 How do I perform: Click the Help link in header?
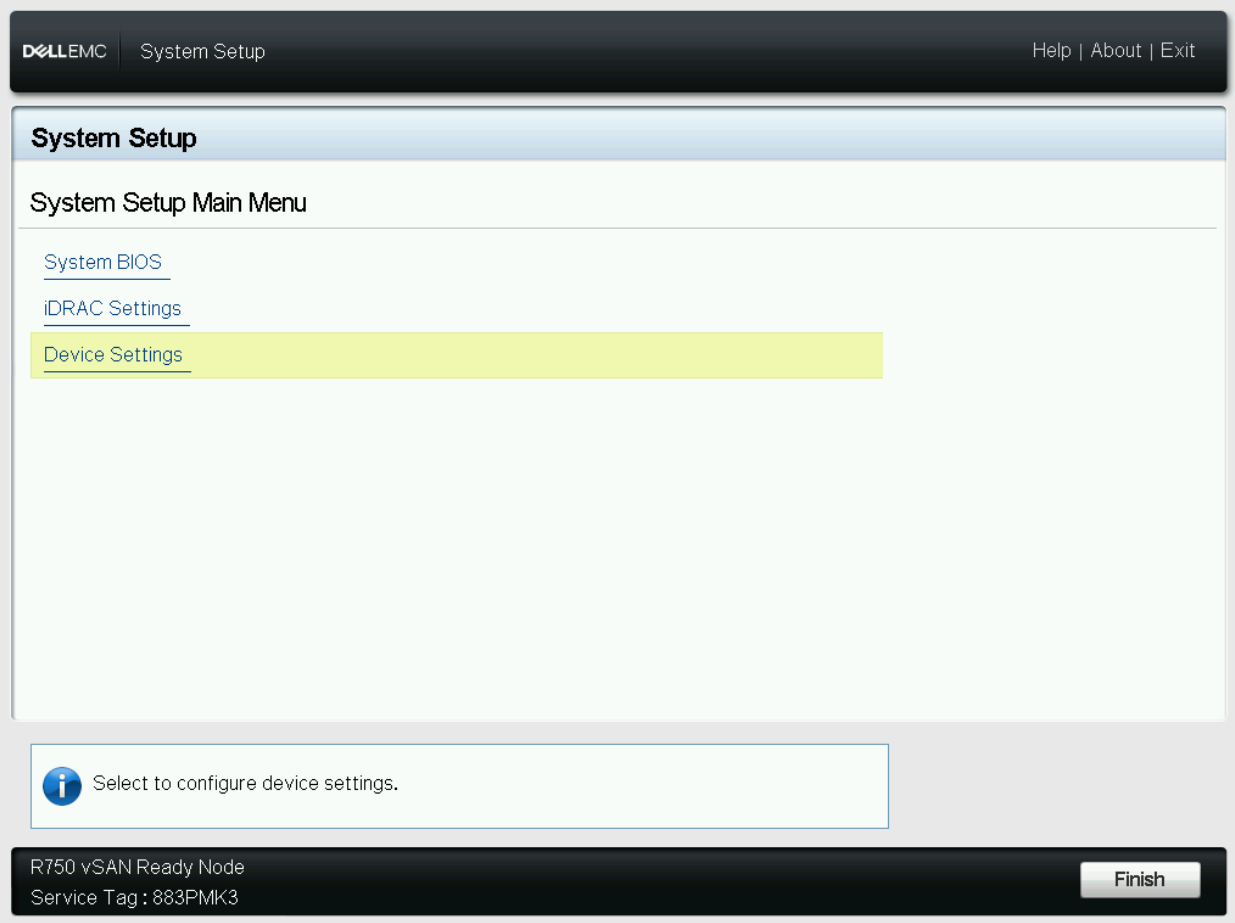(x=1051, y=50)
